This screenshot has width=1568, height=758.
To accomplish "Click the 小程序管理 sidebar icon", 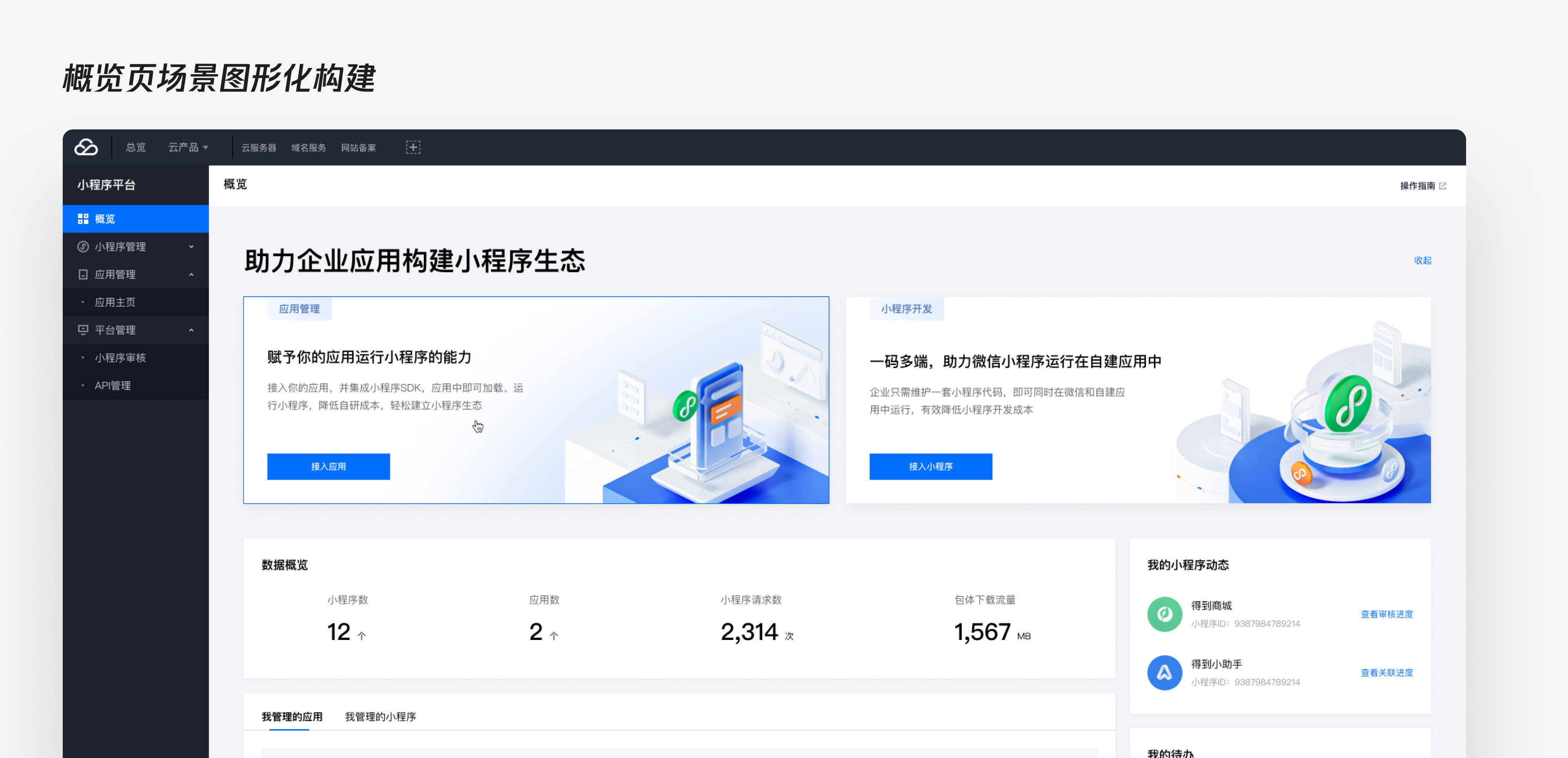I will click(83, 247).
